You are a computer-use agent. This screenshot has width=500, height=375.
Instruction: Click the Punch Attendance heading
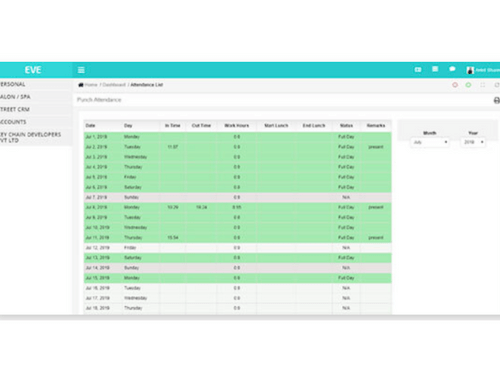tap(99, 100)
